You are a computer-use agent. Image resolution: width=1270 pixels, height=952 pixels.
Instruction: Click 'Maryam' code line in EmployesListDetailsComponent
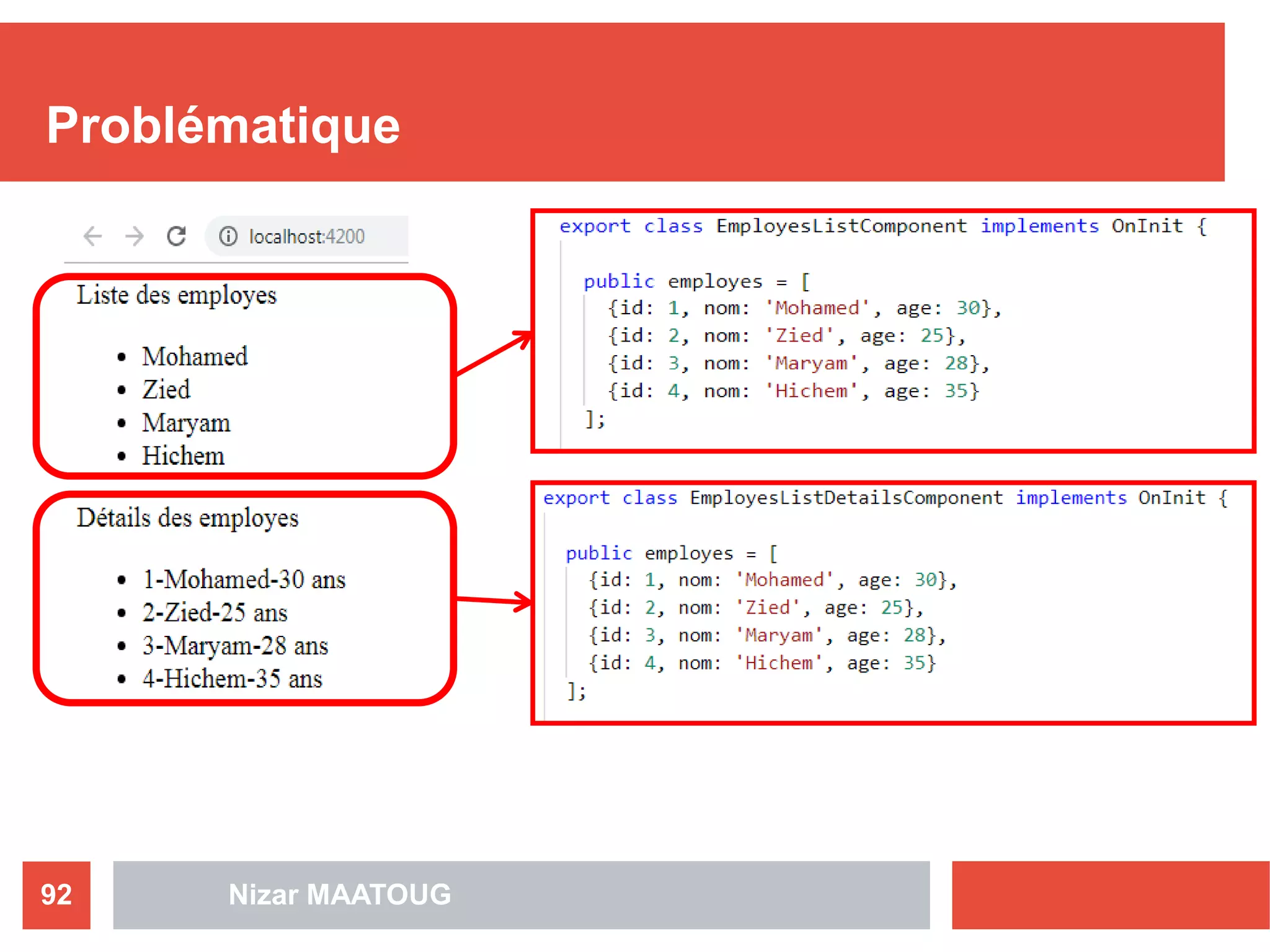(767, 636)
